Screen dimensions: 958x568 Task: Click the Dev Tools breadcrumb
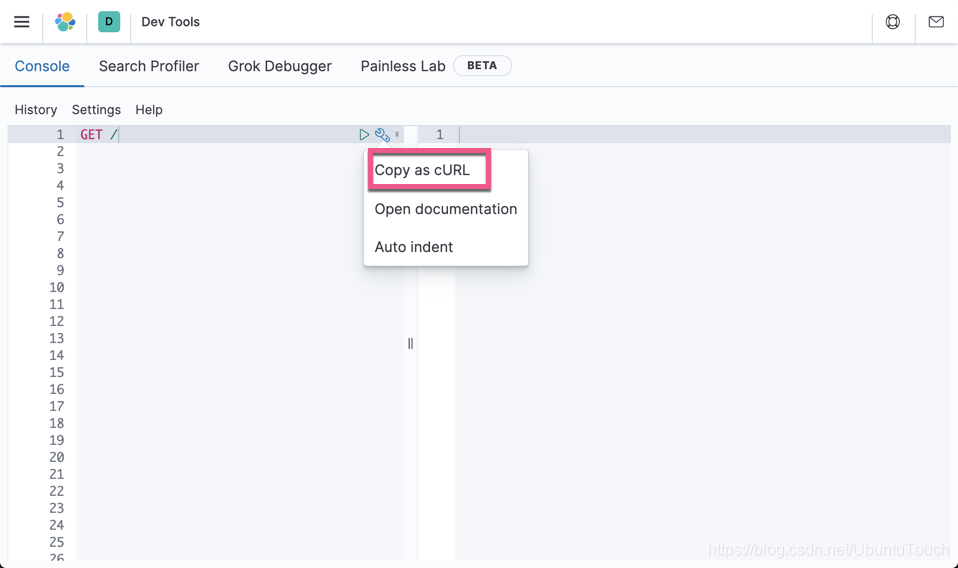[170, 22]
